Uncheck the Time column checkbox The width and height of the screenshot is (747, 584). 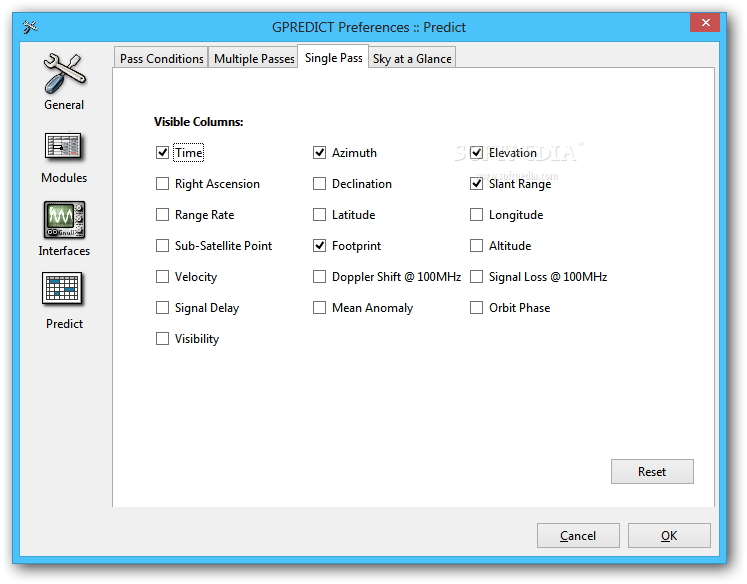162,153
